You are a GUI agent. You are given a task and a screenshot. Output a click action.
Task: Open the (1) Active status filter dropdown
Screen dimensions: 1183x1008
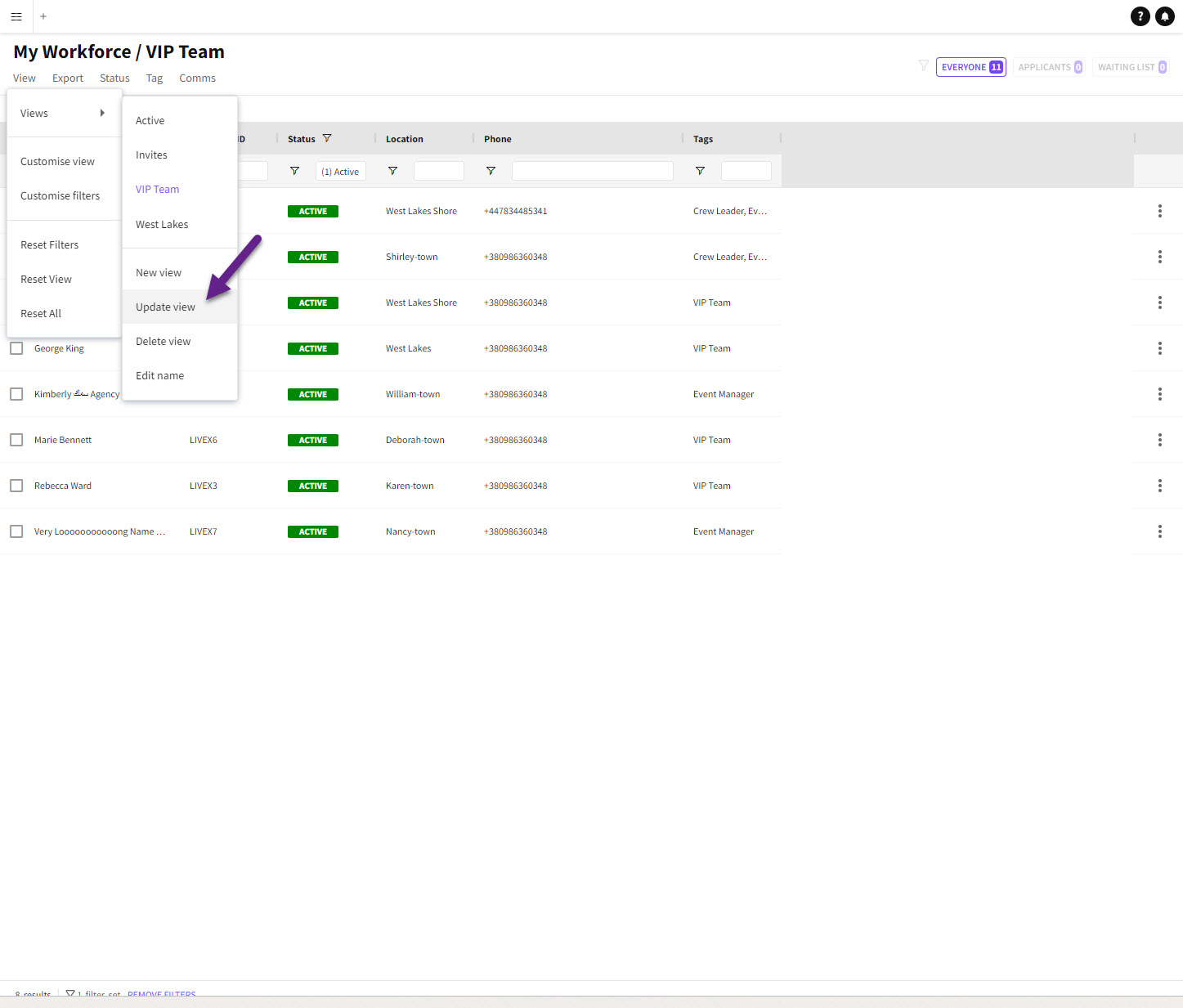coord(340,171)
